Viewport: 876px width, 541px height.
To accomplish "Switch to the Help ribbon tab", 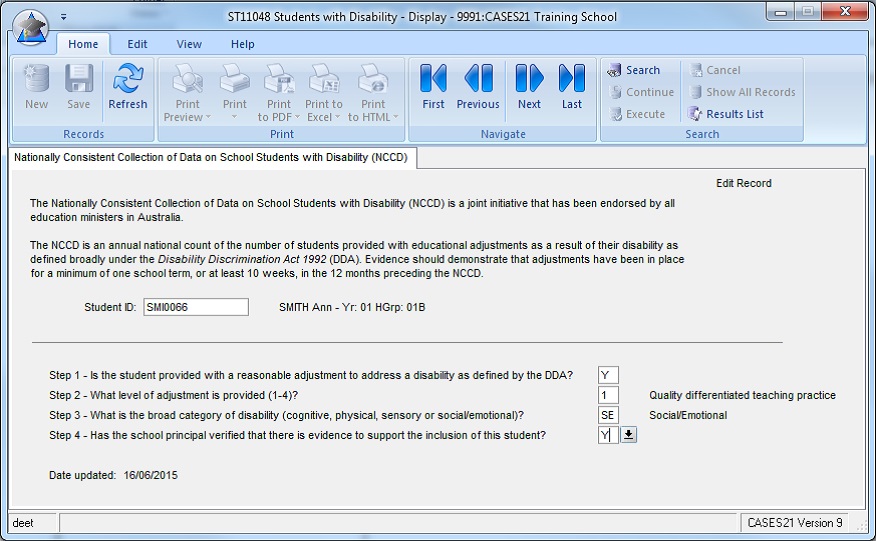I will coord(242,44).
